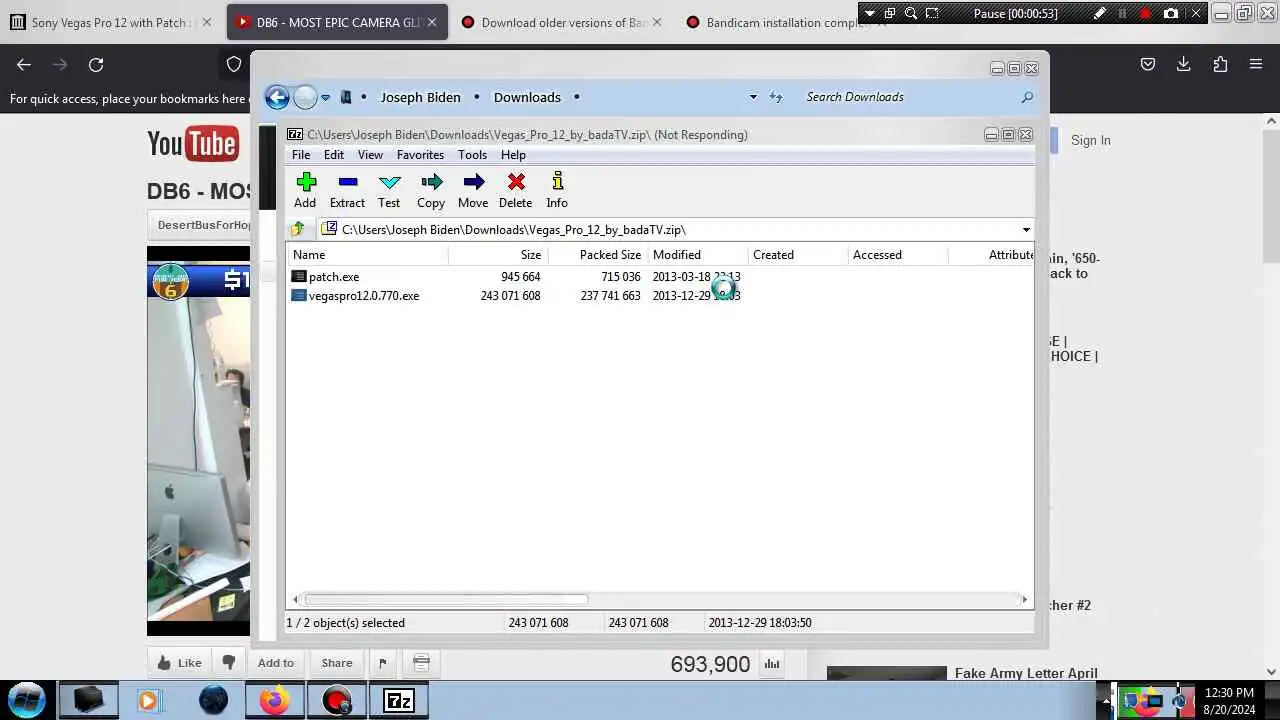Open the Tools menu in 7-Zip
1280x720 pixels.
(x=472, y=155)
